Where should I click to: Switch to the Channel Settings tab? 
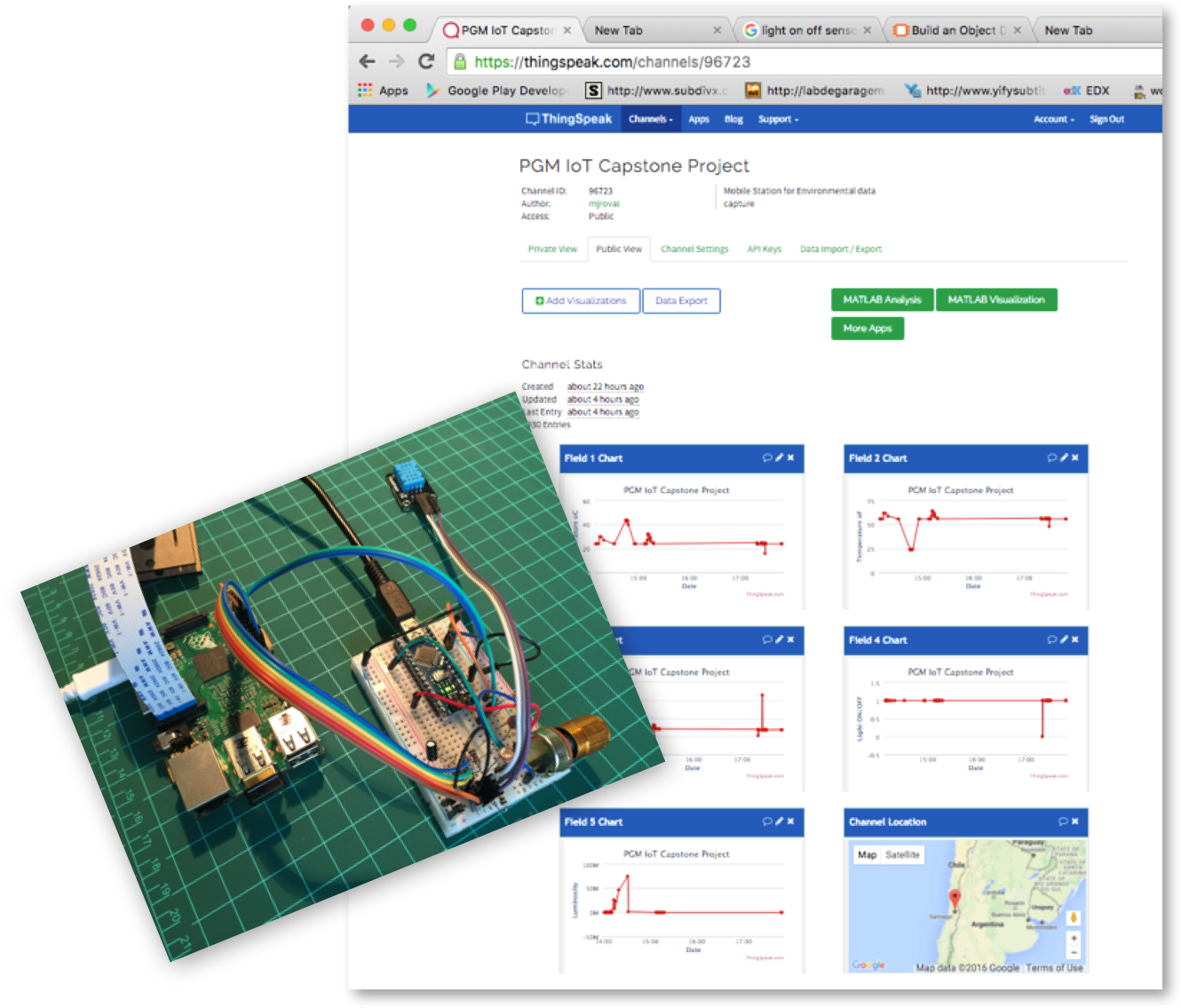pos(694,249)
